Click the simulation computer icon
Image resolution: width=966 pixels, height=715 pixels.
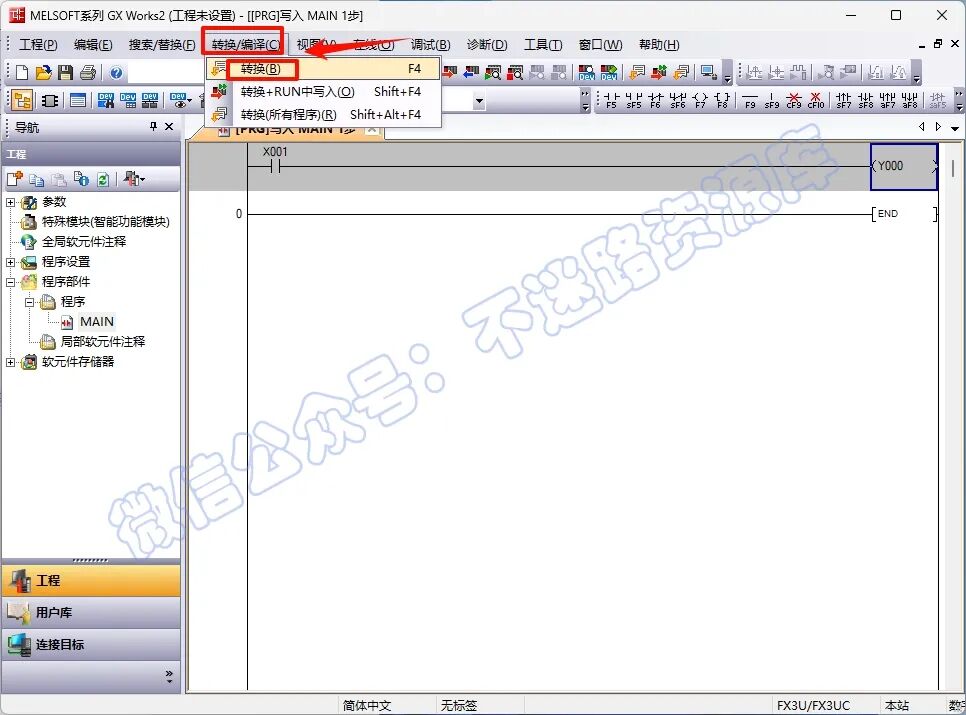(708, 73)
